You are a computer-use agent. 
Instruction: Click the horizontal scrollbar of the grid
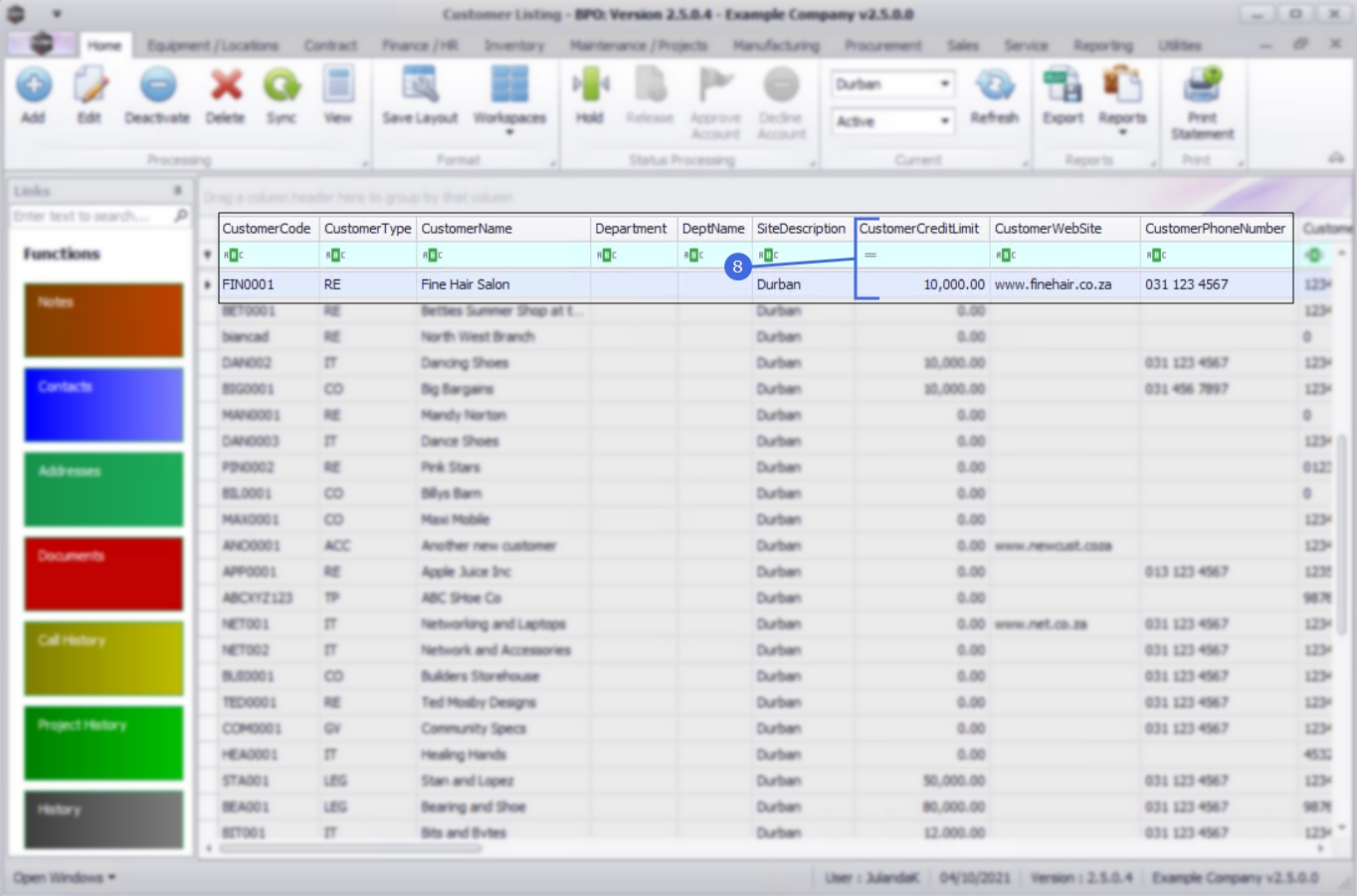[x=350, y=848]
